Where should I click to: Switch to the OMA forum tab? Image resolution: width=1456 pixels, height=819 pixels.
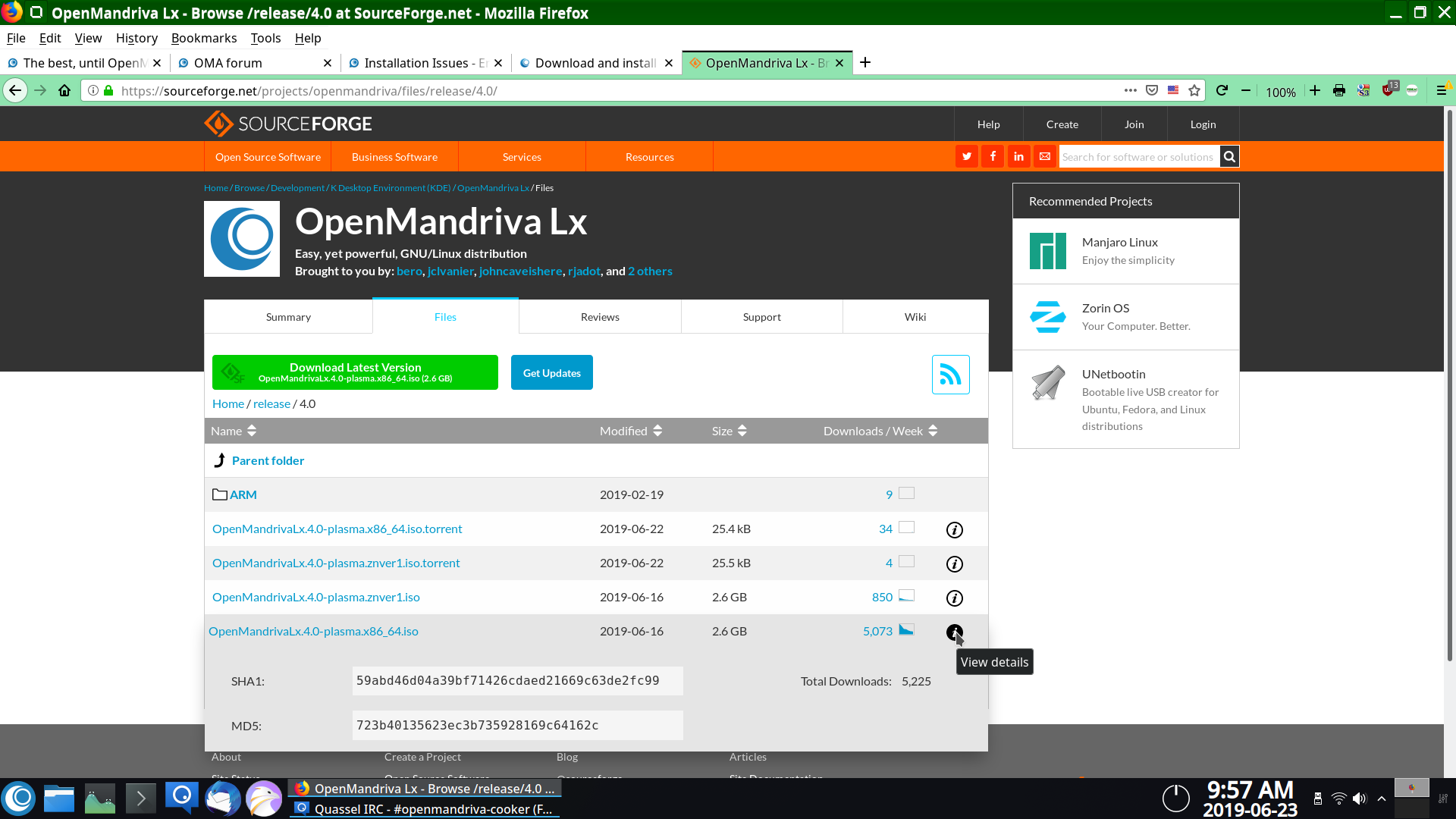(x=255, y=63)
